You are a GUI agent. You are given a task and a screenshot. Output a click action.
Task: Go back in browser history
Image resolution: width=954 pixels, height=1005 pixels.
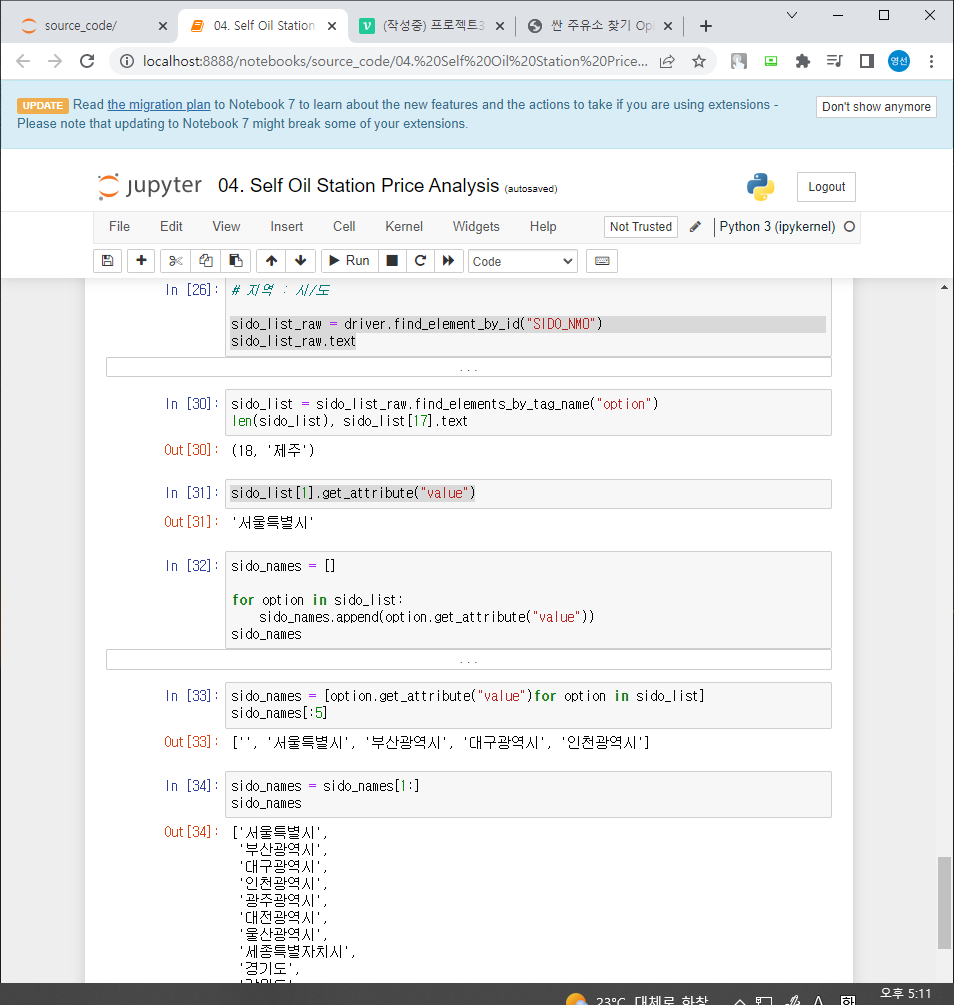coord(23,61)
